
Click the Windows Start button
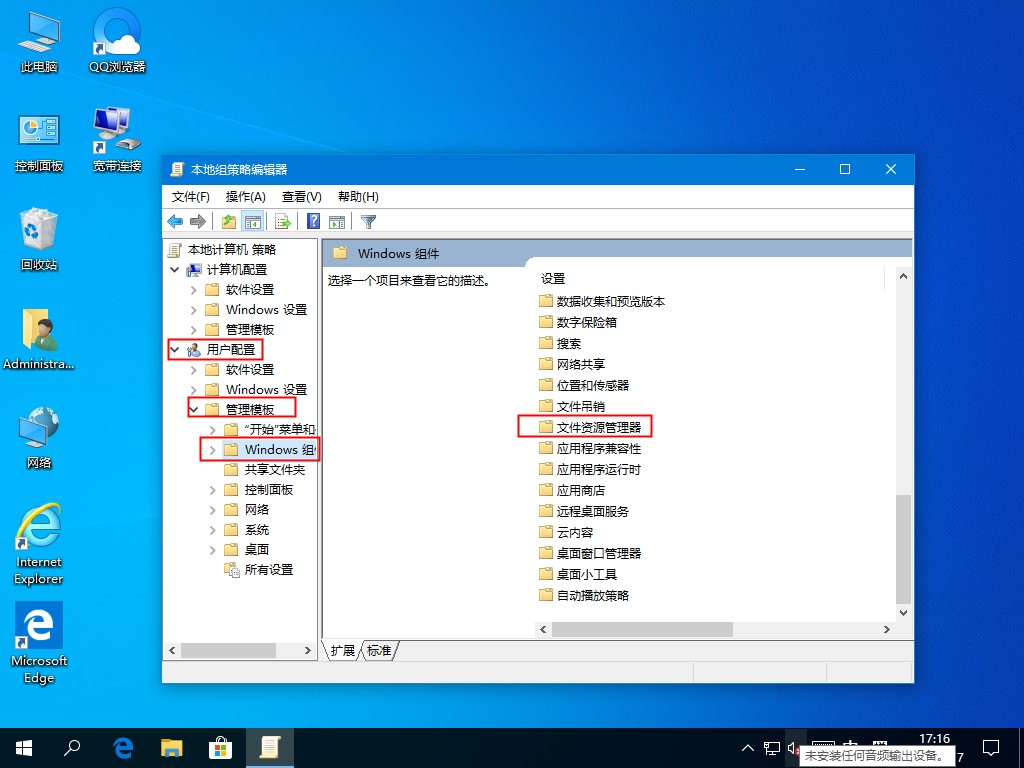pos(22,747)
